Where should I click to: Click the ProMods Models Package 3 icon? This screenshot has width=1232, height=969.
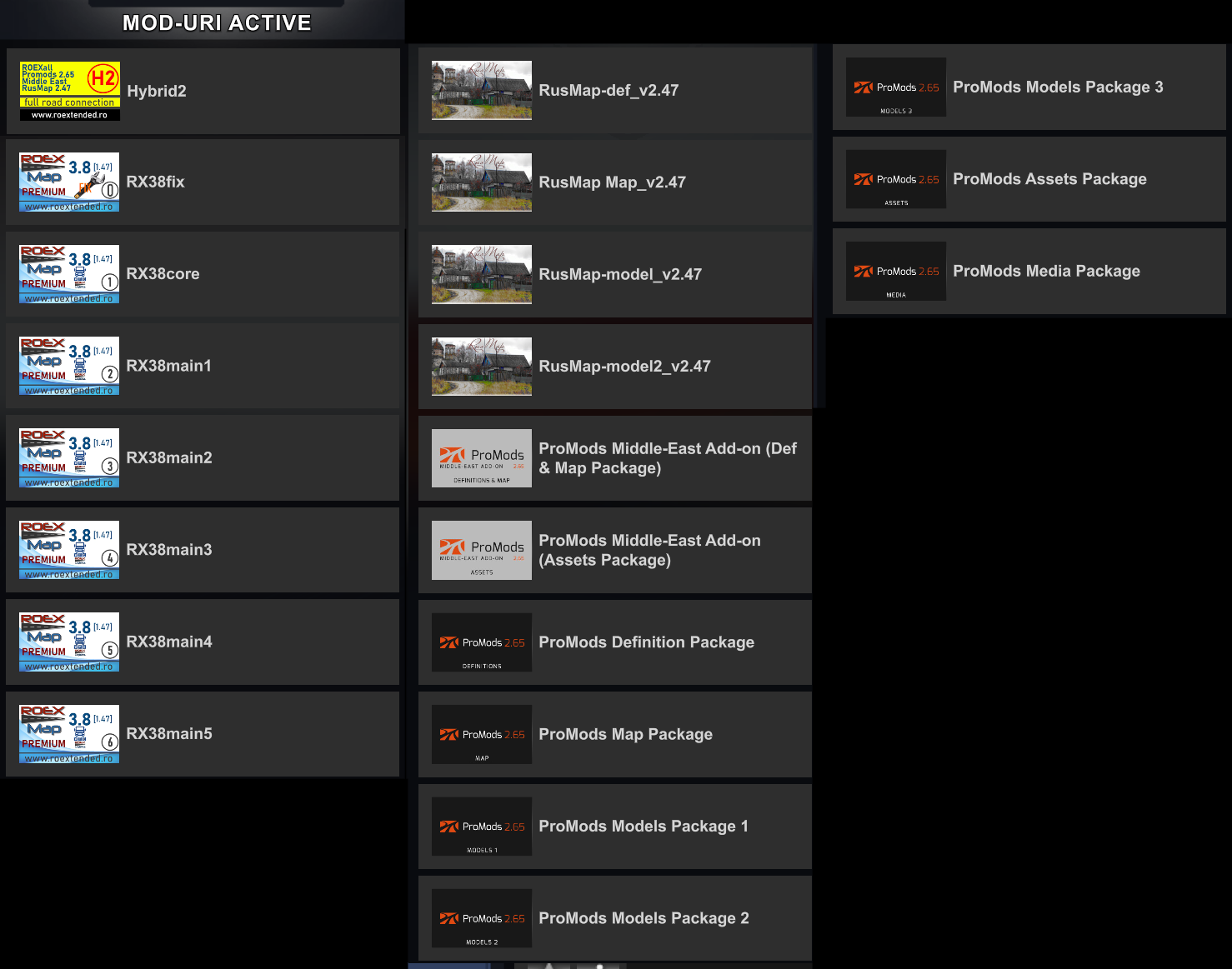coord(896,87)
